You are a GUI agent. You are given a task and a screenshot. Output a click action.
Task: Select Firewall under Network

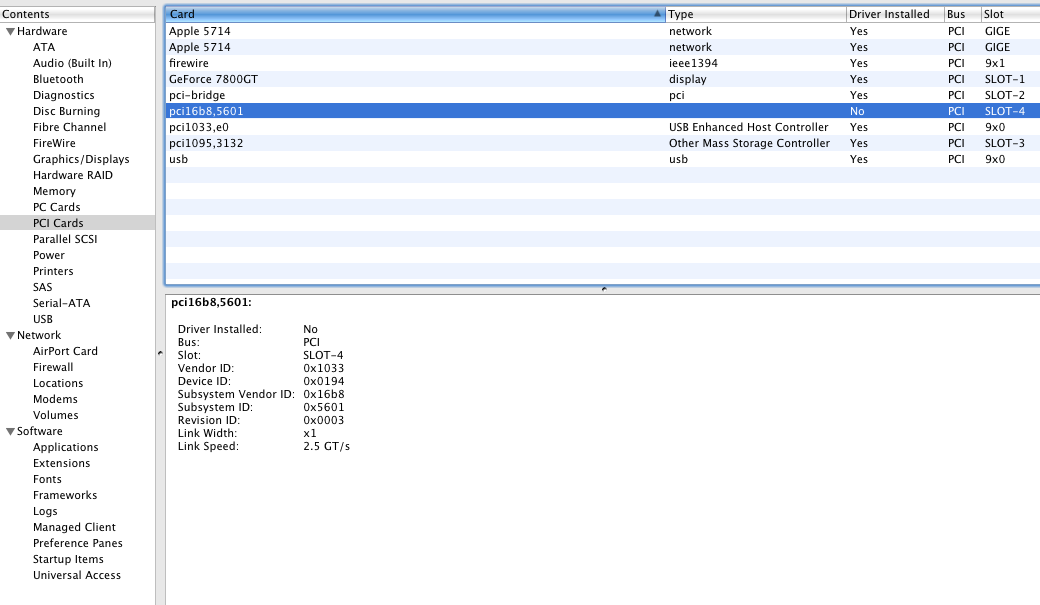pos(53,368)
